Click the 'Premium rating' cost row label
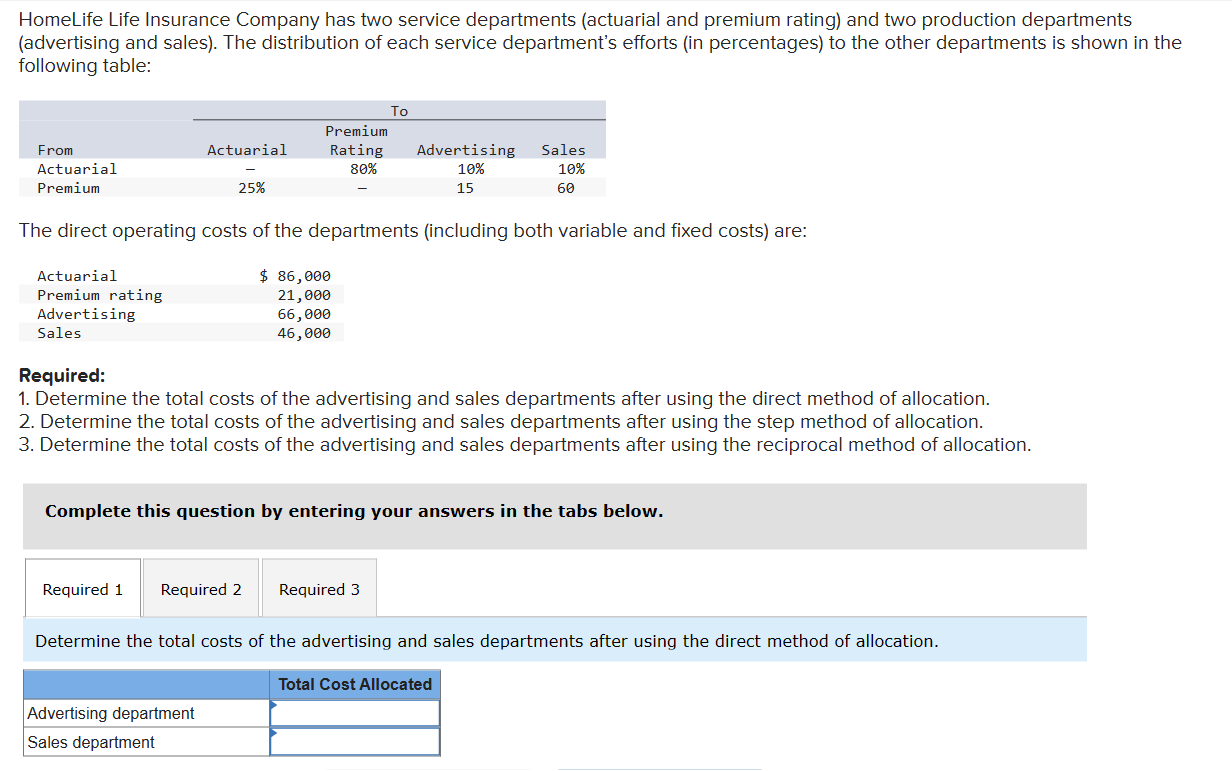The height and width of the screenshot is (771, 1232). point(99,295)
